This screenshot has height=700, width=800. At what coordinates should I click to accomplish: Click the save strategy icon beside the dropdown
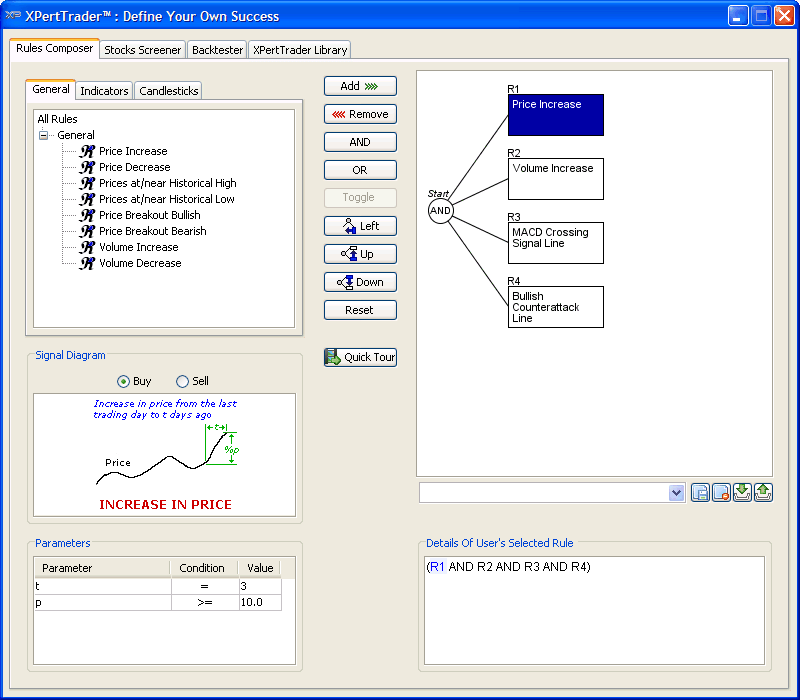[x=701, y=492]
